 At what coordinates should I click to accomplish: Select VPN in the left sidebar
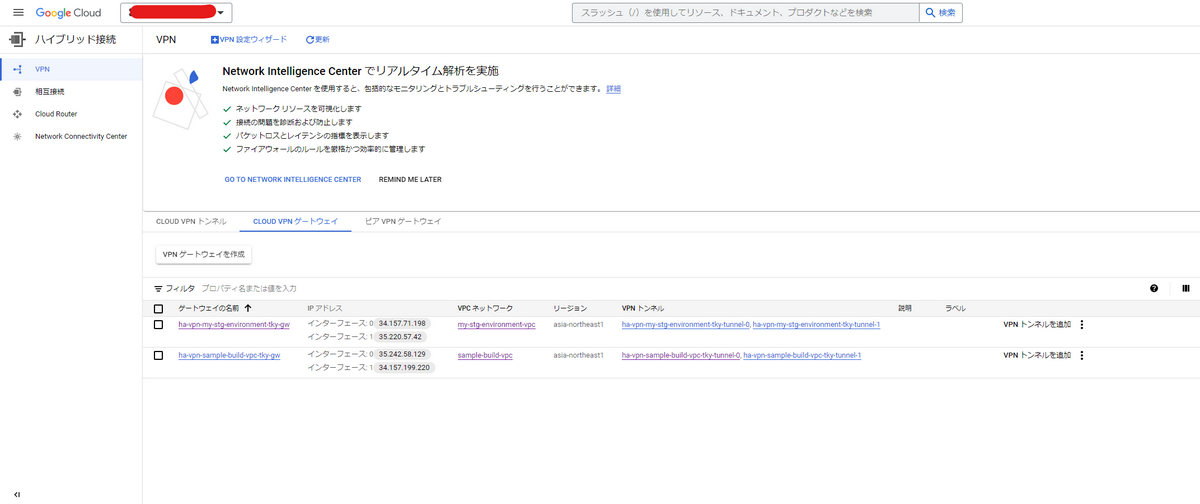tap(71, 69)
